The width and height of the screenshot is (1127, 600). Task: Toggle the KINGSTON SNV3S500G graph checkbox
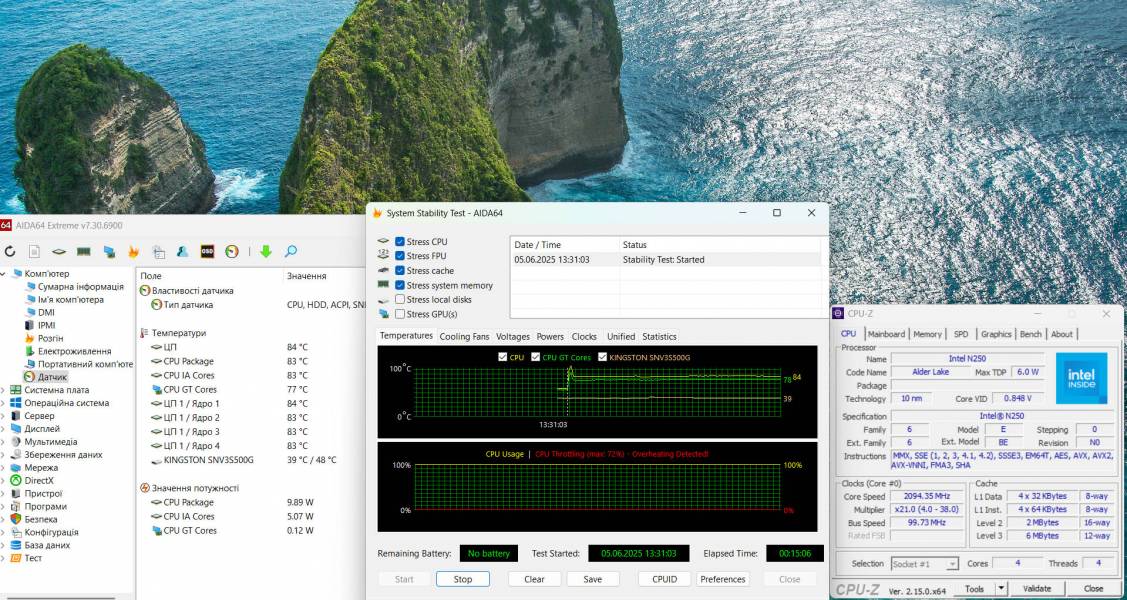pos(602,357)
